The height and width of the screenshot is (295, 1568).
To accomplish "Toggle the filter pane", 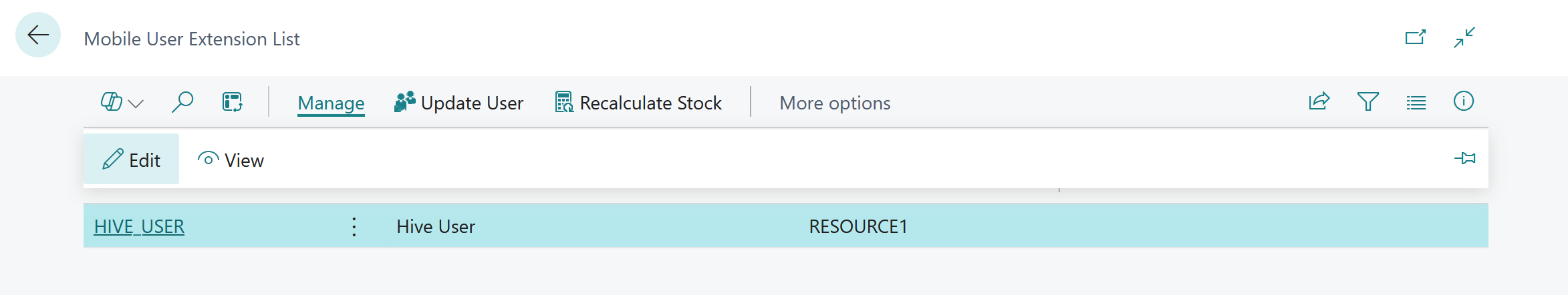I will pos(1368,101).
